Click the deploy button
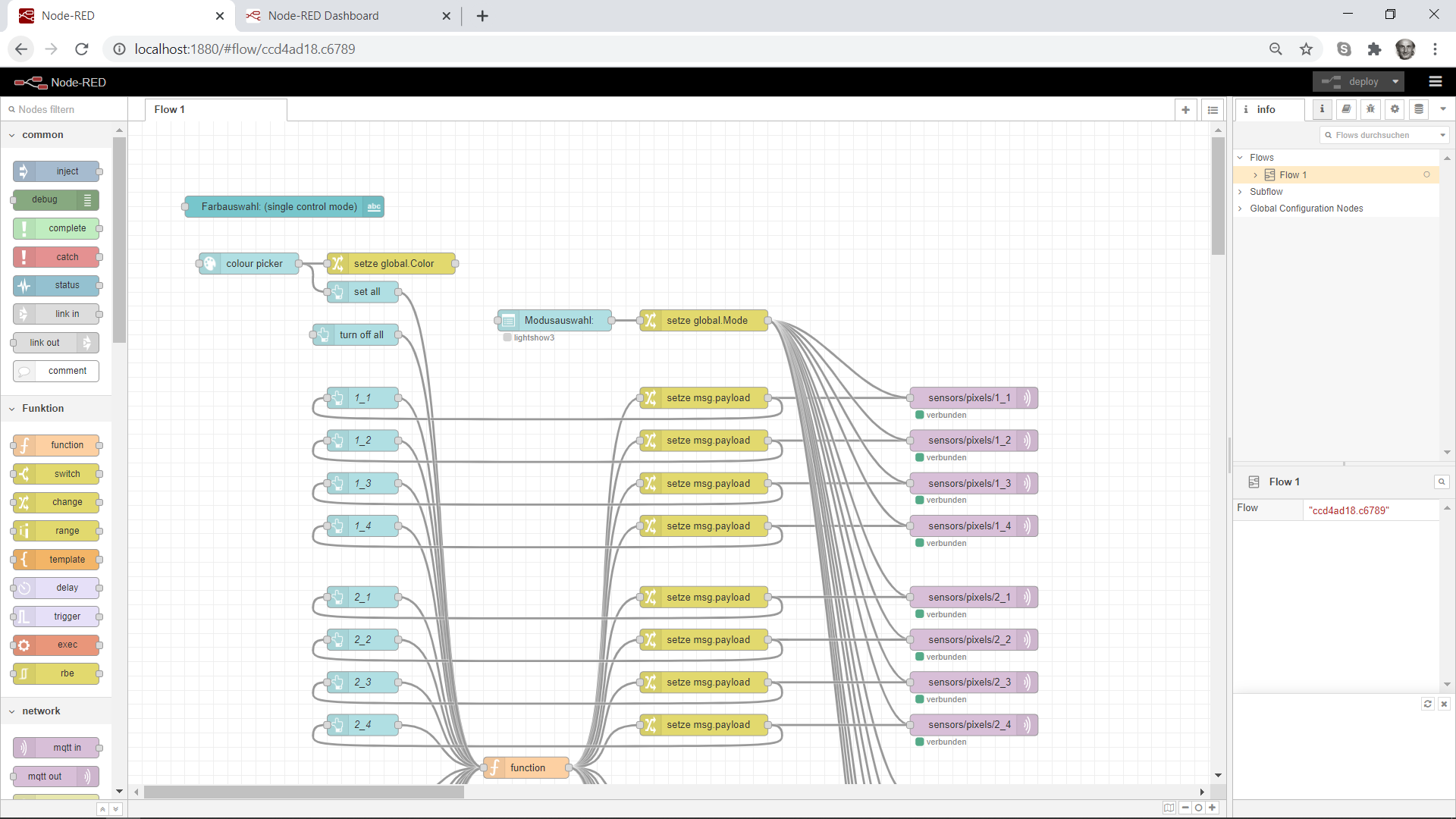The height and width of the screenshot is (819, 1456). tap(1353, 82)
